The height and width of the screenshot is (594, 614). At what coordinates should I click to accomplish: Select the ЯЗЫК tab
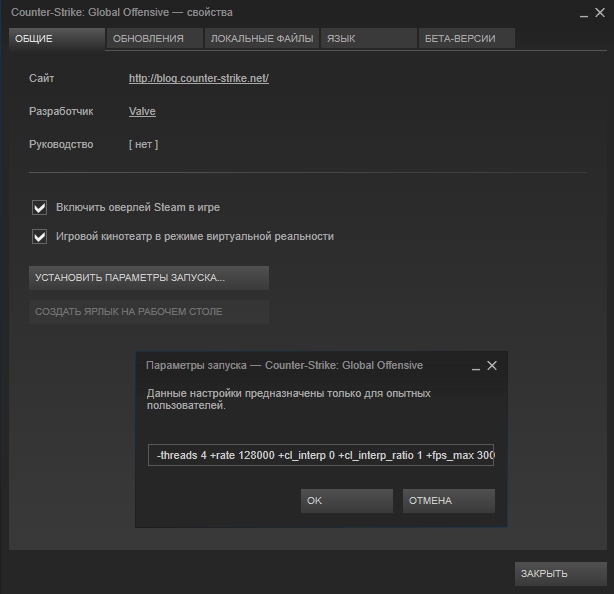coord(369,38)
